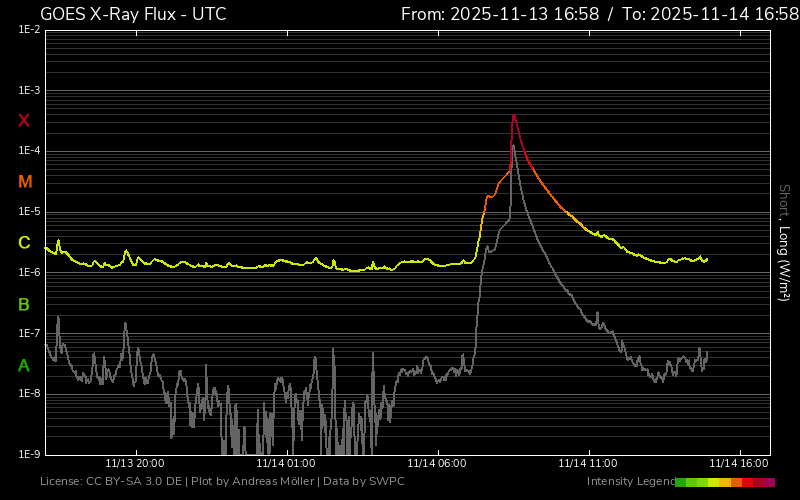Click the bright red legend swatch

pyautogui.click(x=747, y=482)
